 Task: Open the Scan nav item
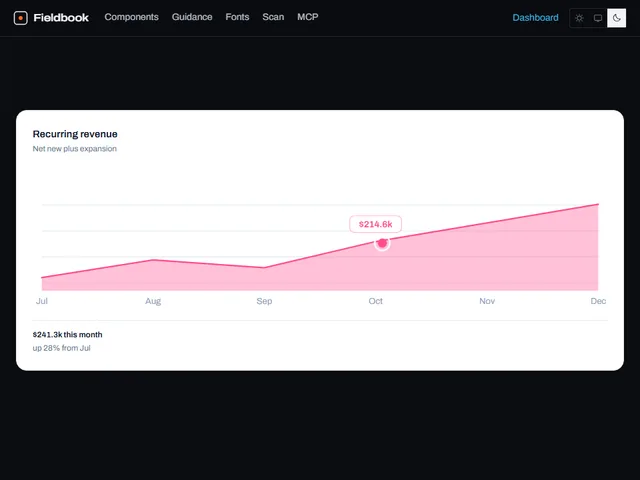[273, 17]
